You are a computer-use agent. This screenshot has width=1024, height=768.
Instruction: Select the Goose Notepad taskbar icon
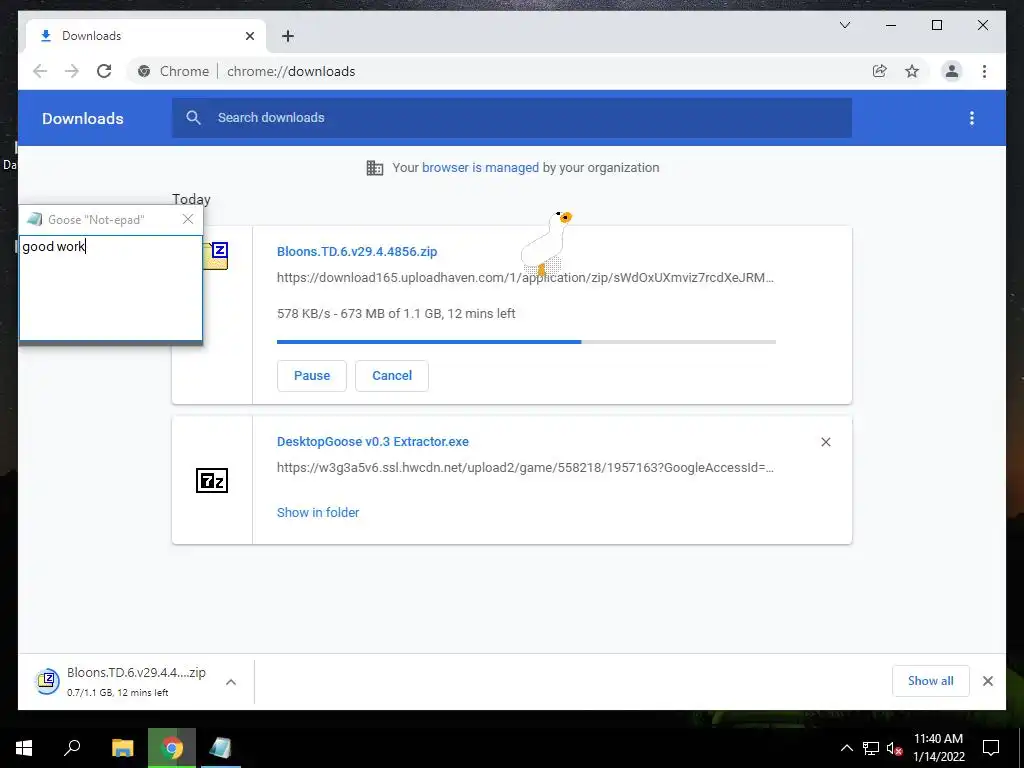pos(220,748)
